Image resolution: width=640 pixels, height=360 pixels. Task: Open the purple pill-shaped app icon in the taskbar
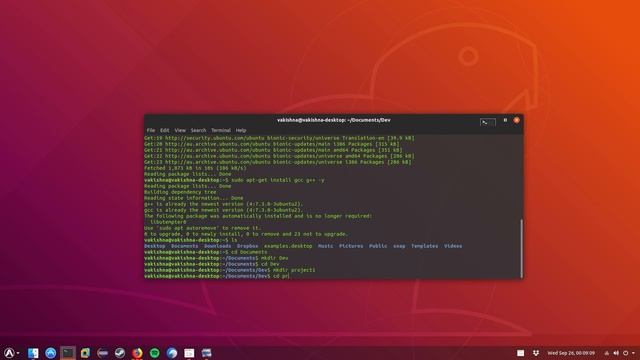pos(102,353)
